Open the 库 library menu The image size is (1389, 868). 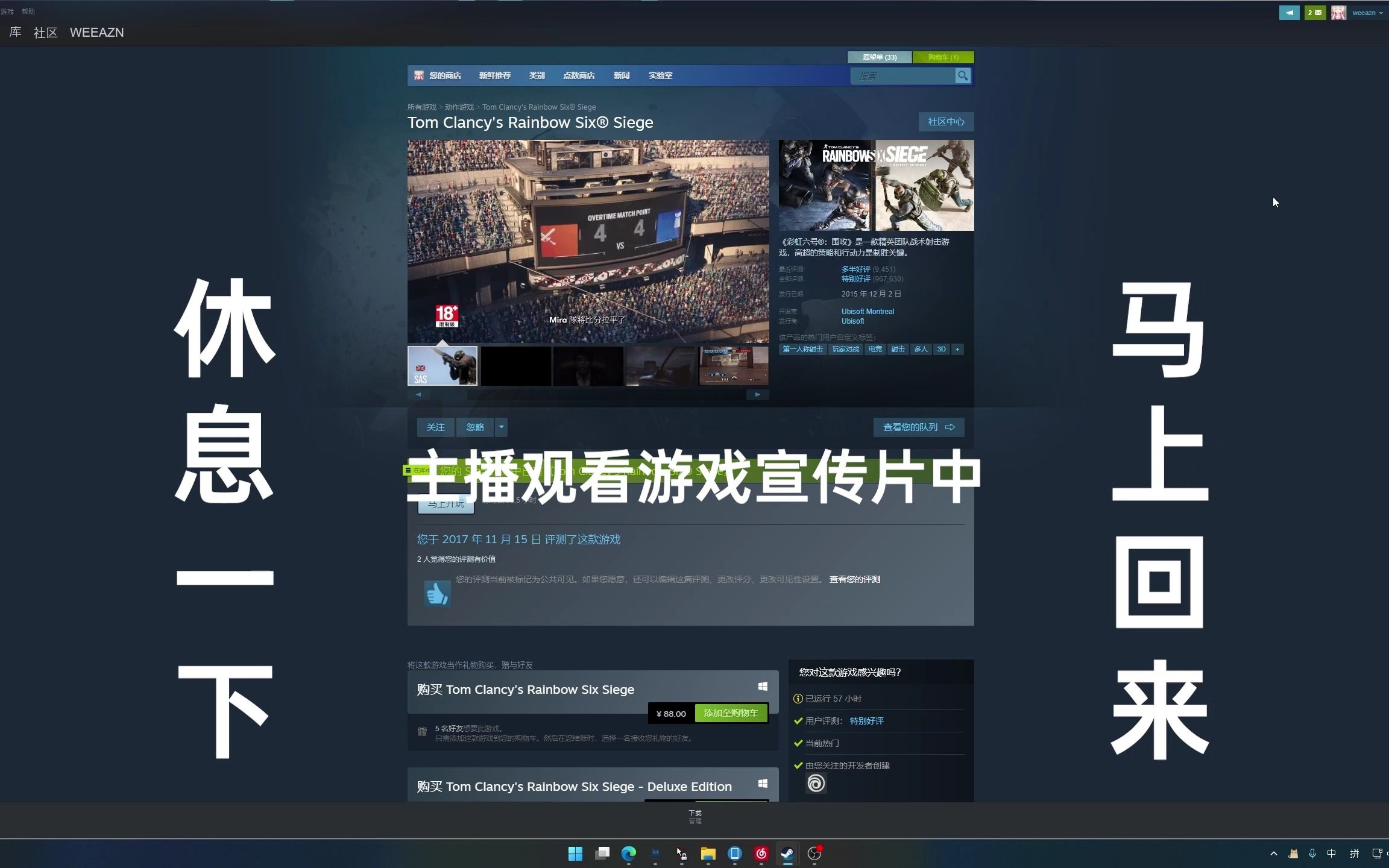coord(16,32)
